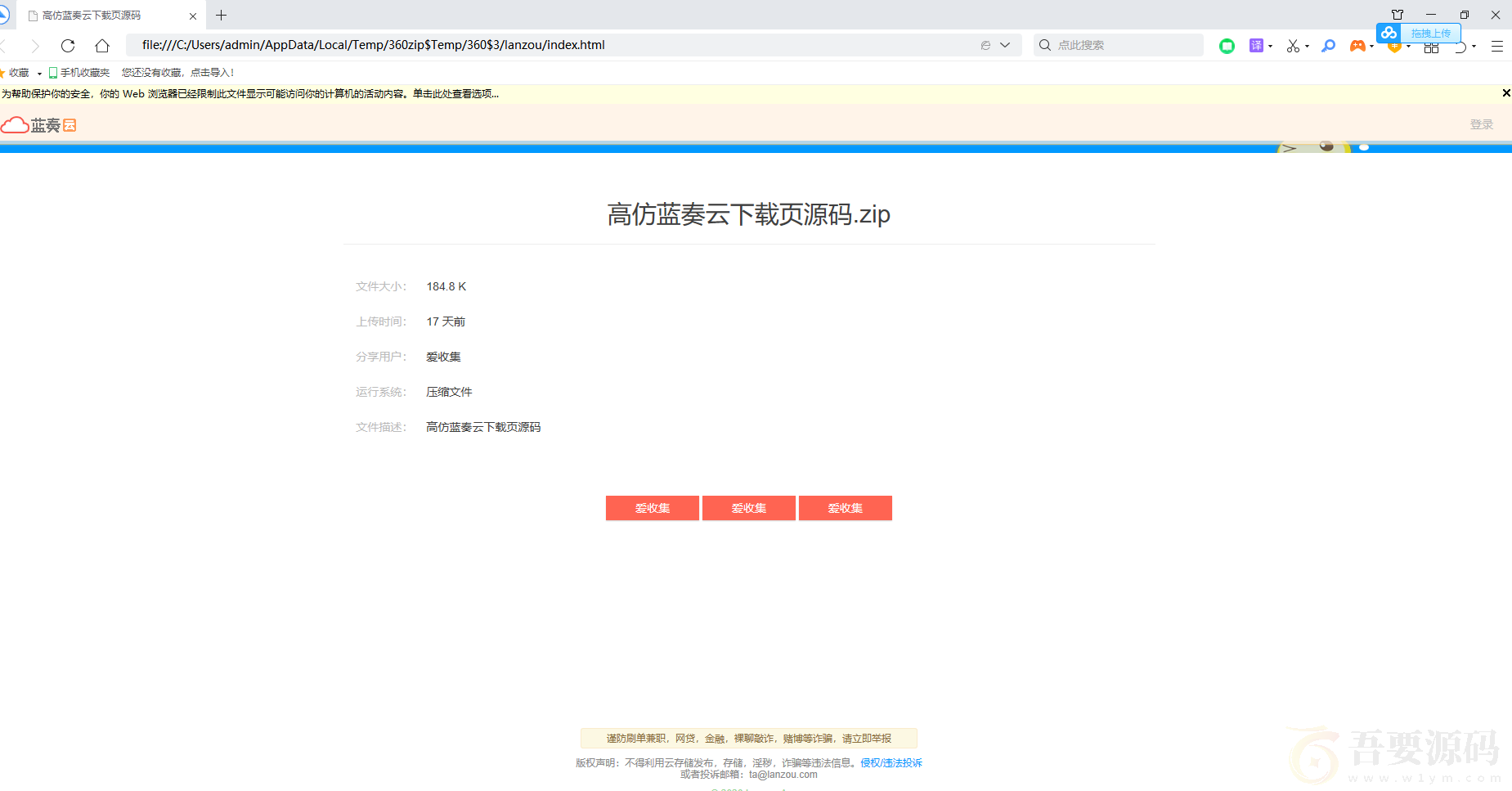This screenshot has height=791, width=1512.
Task: Open the four-squares extensions grid icon
Action: pyautogui.click(x=1431, y=47)
